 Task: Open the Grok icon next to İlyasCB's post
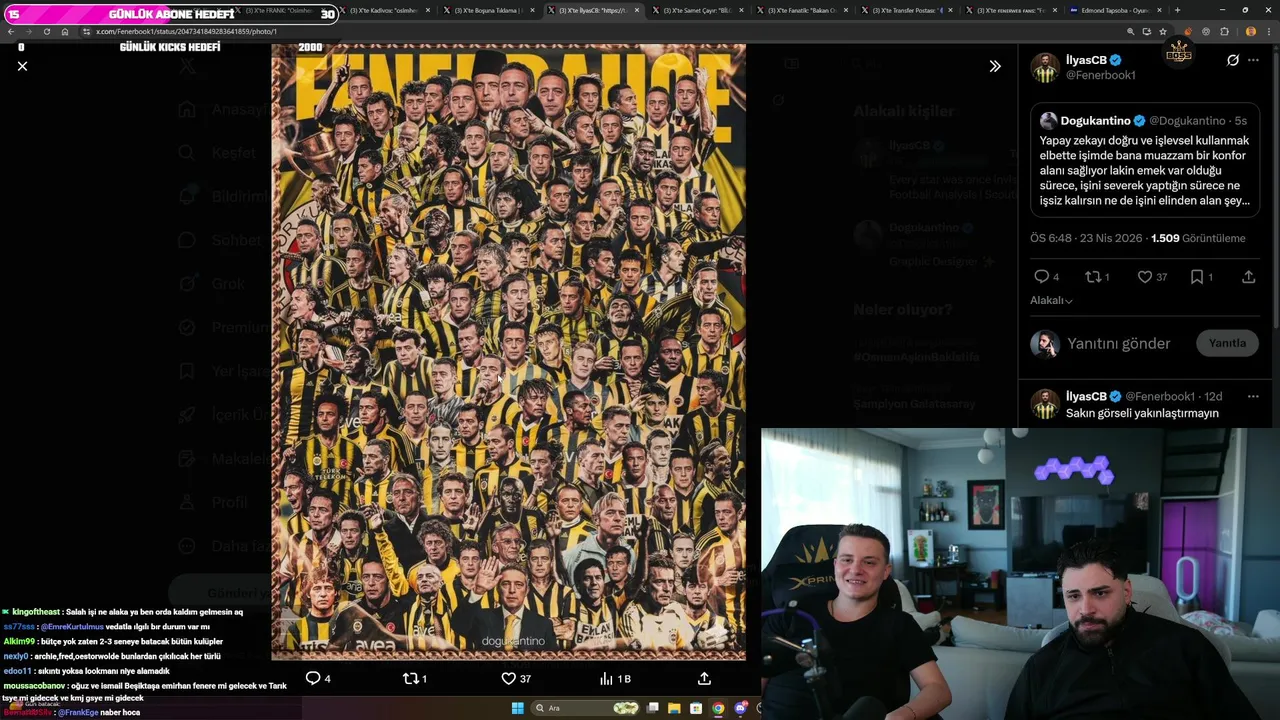1233,60
